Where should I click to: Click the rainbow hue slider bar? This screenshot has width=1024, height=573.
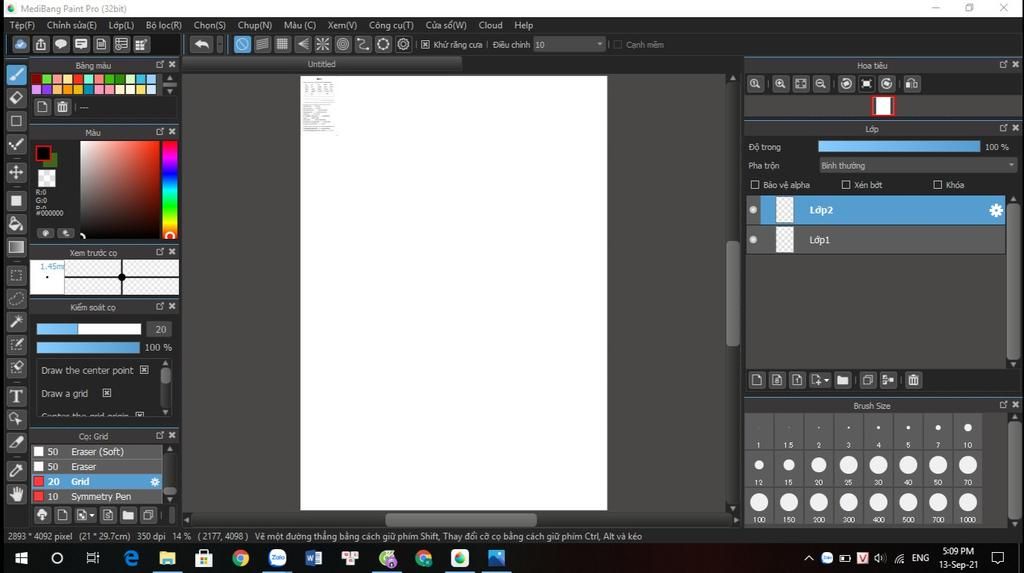point(170,188)
